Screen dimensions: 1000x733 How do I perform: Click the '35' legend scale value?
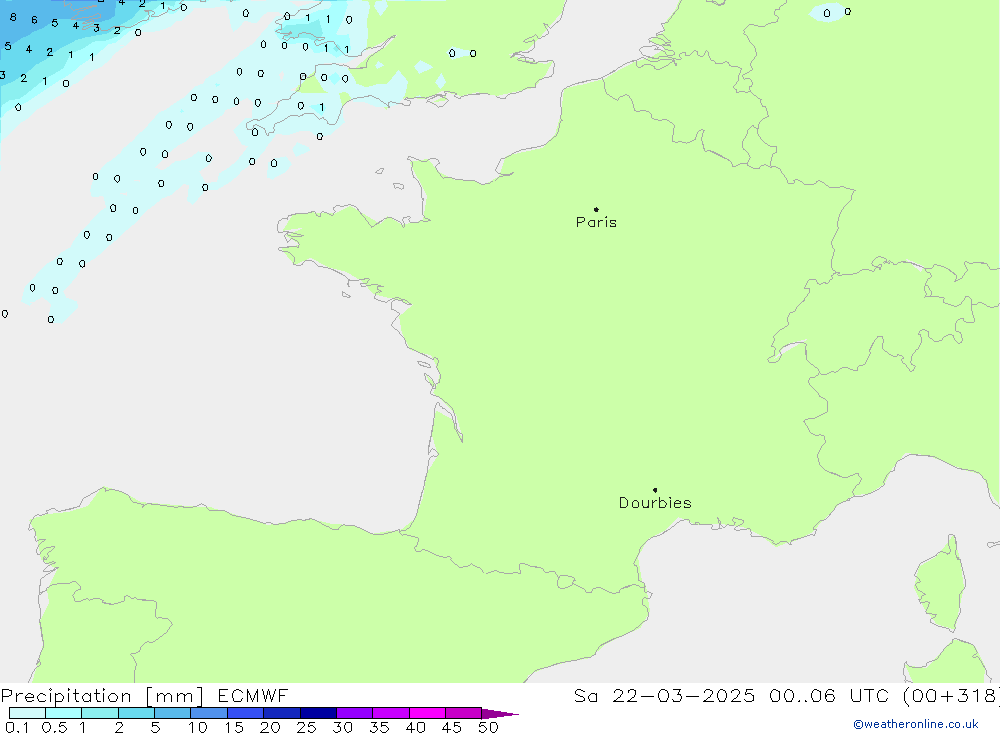(x=379, y=727)
